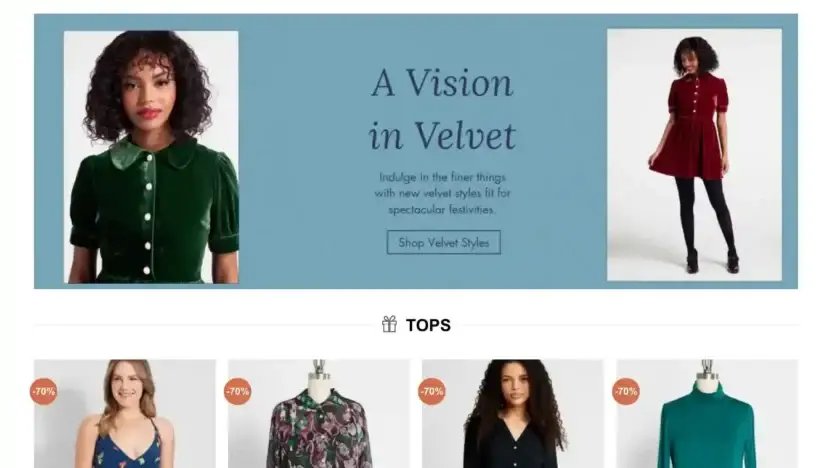Open the red velvet dress image
The width and height of the screenshot is (832, 468).
(694, 155)
